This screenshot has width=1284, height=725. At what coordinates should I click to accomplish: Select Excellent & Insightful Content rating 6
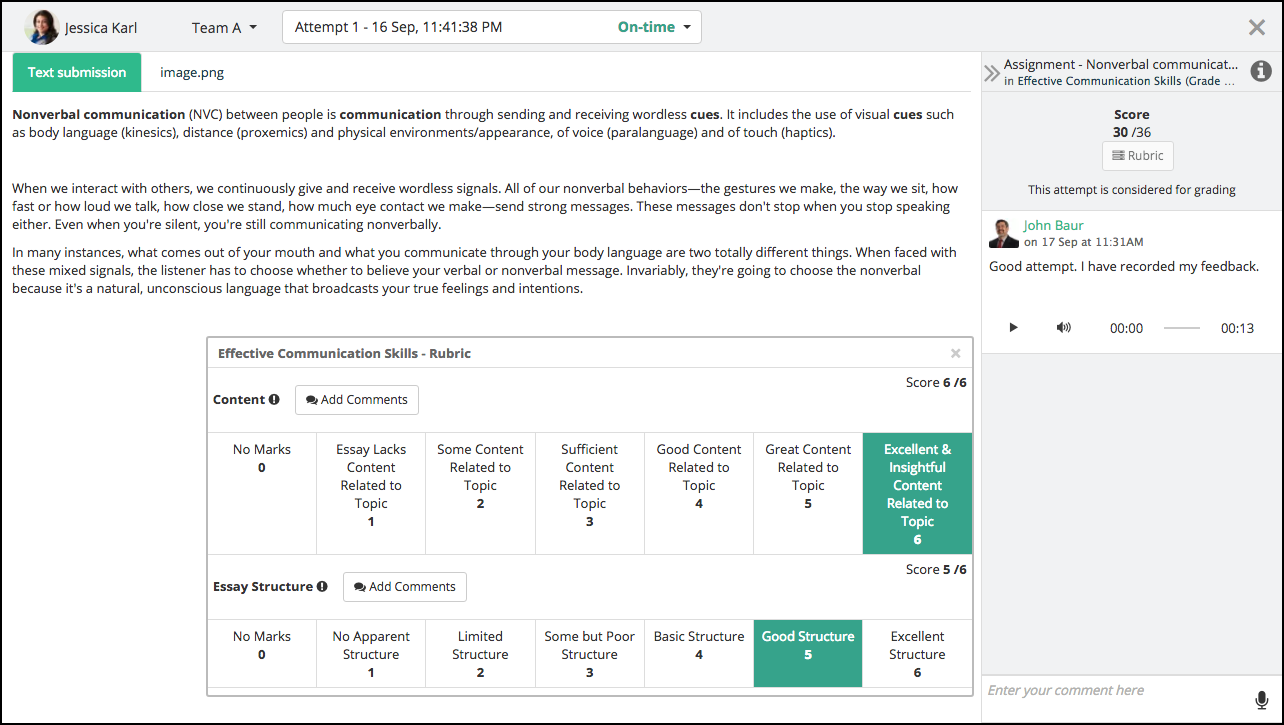click(917, 494)
